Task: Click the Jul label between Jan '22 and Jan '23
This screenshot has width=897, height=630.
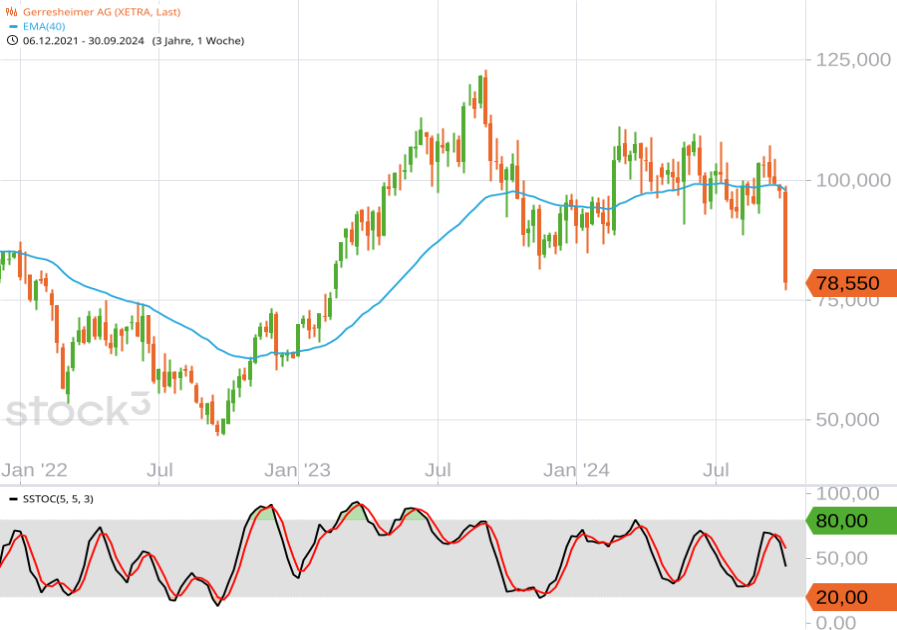Action: click(x=160, y=470)
